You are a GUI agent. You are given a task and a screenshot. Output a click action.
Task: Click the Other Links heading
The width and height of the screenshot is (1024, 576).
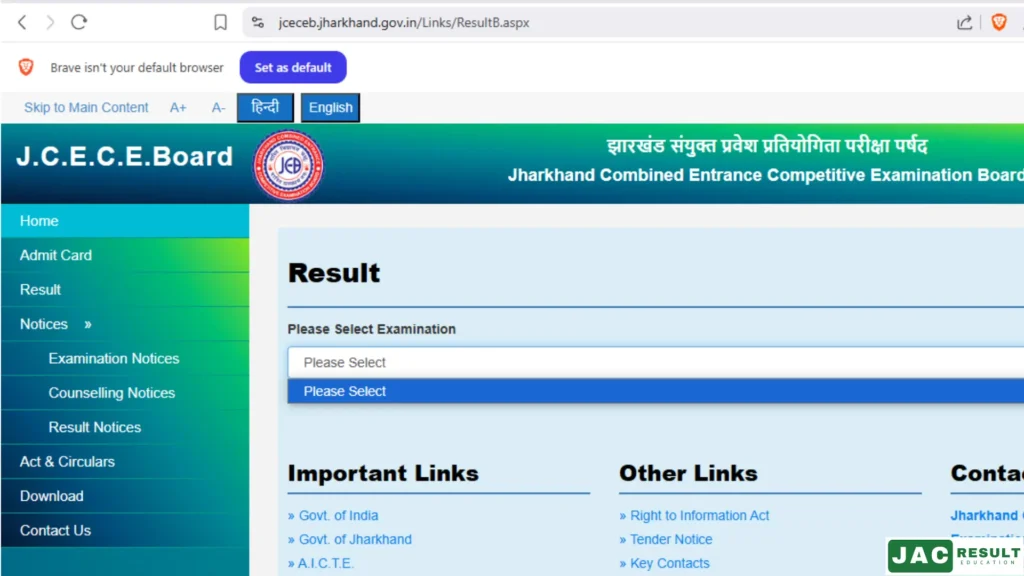(688, 473)
